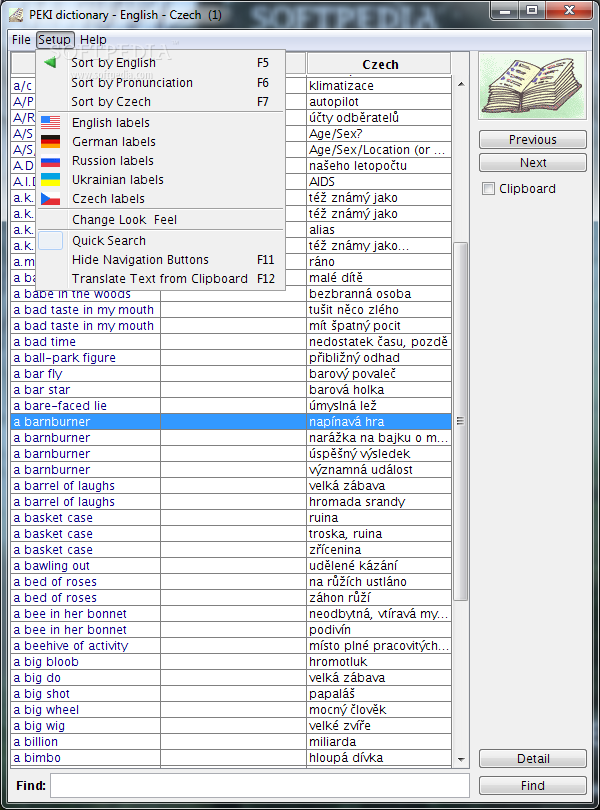Click the translation 'podivín'
The height and width of the screenshot is (810, 600).
330,630
